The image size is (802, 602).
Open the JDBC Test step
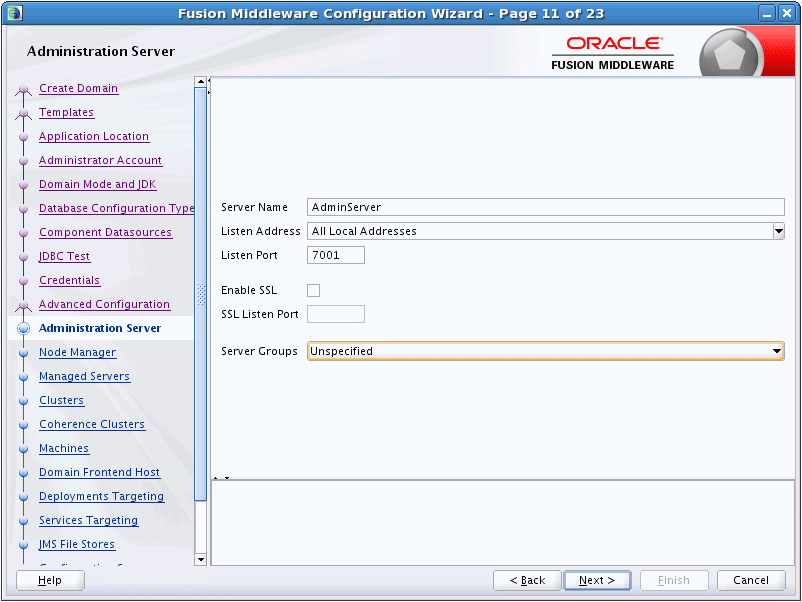point(64,256)
